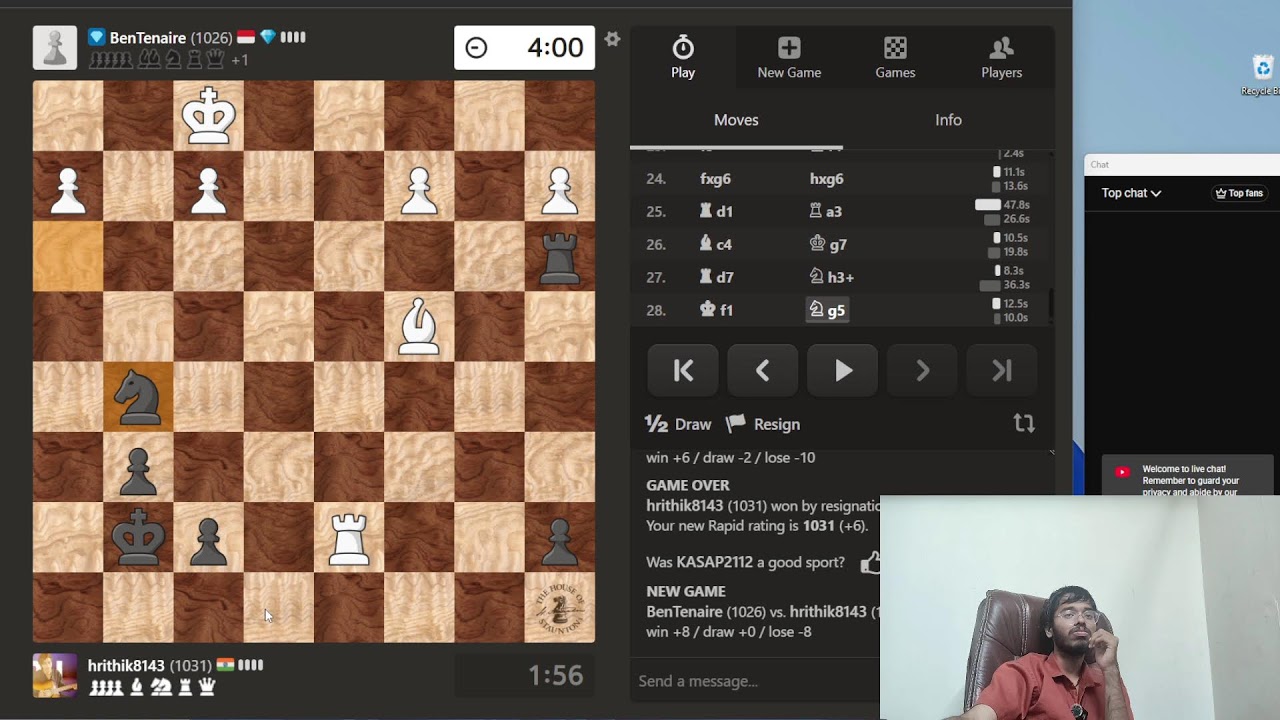Open the Games tab

(895, 57)
